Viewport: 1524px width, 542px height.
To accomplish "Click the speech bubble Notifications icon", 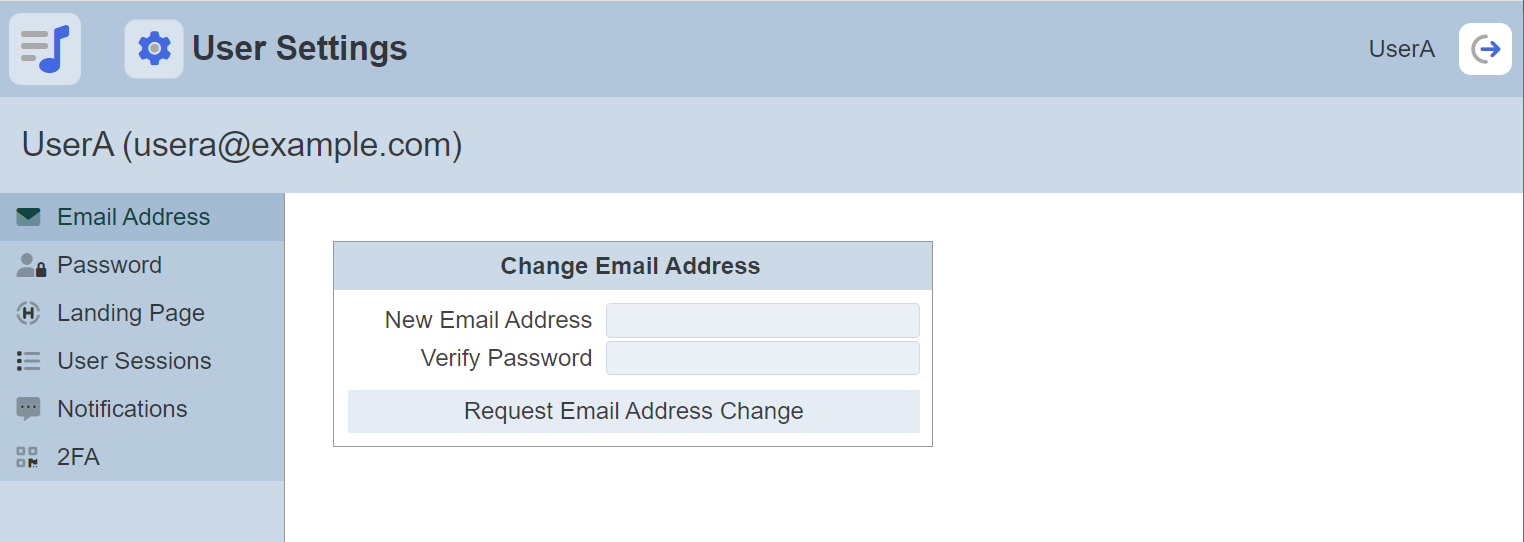I will click(28, 409).
